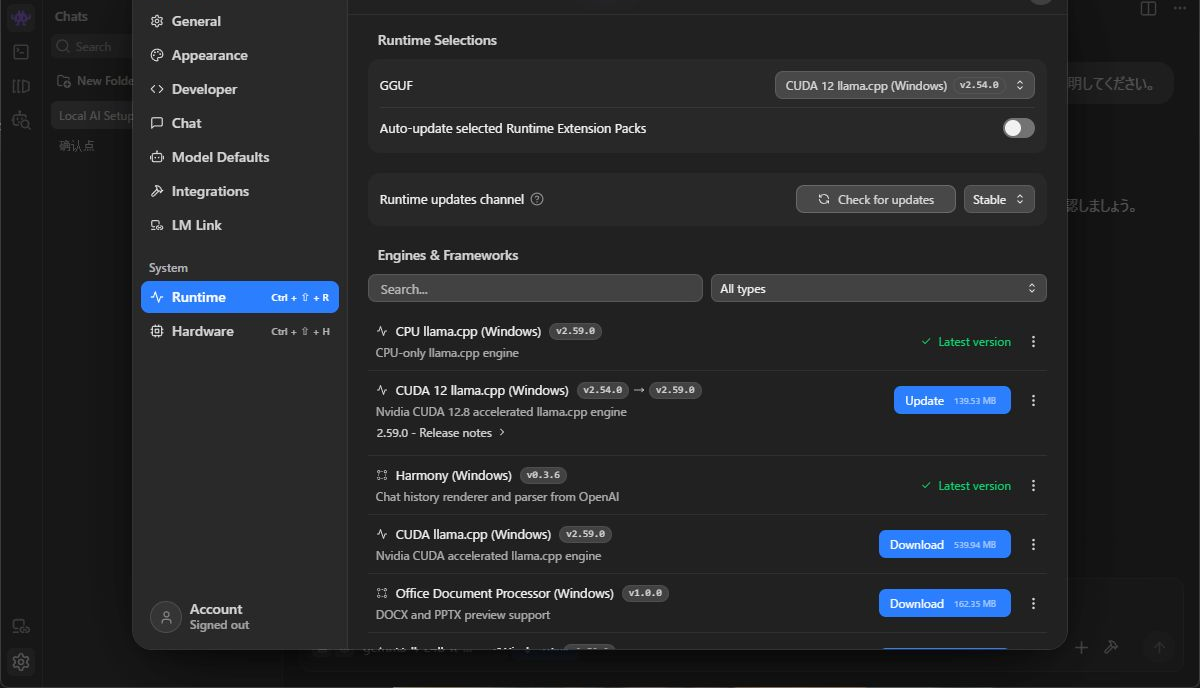Open the three-dot menu for Harmony (Windows)
Screen dimensions: 1200x688
(x=1033, y=486)
